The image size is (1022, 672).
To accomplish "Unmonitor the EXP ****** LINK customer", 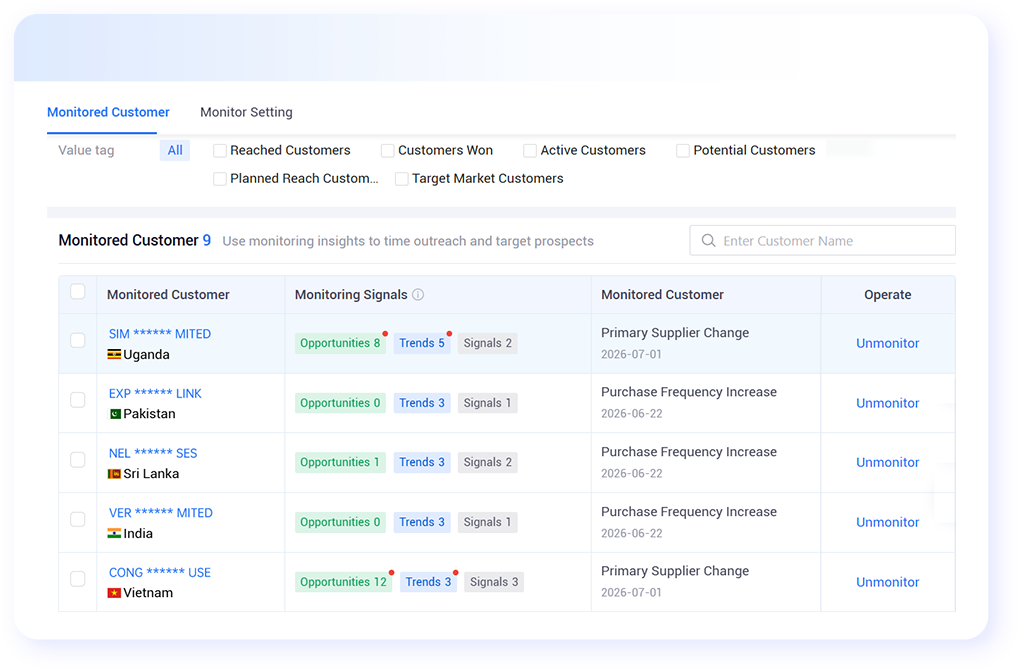I will click(887, 403).
